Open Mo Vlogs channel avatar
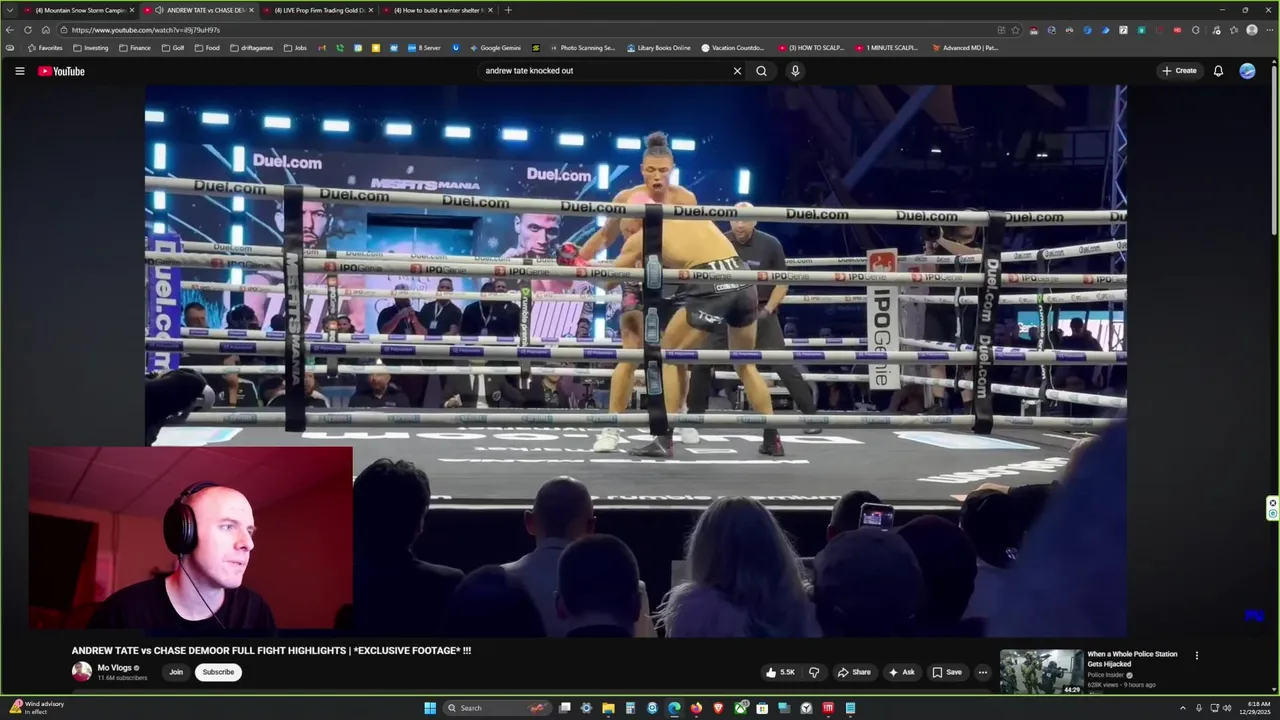1280x720 pixels. tap(81, 672)
